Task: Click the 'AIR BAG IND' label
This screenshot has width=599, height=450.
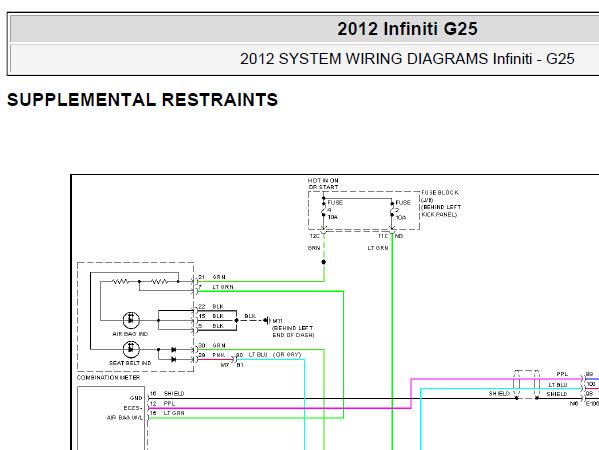Action: tap(130, 333)
